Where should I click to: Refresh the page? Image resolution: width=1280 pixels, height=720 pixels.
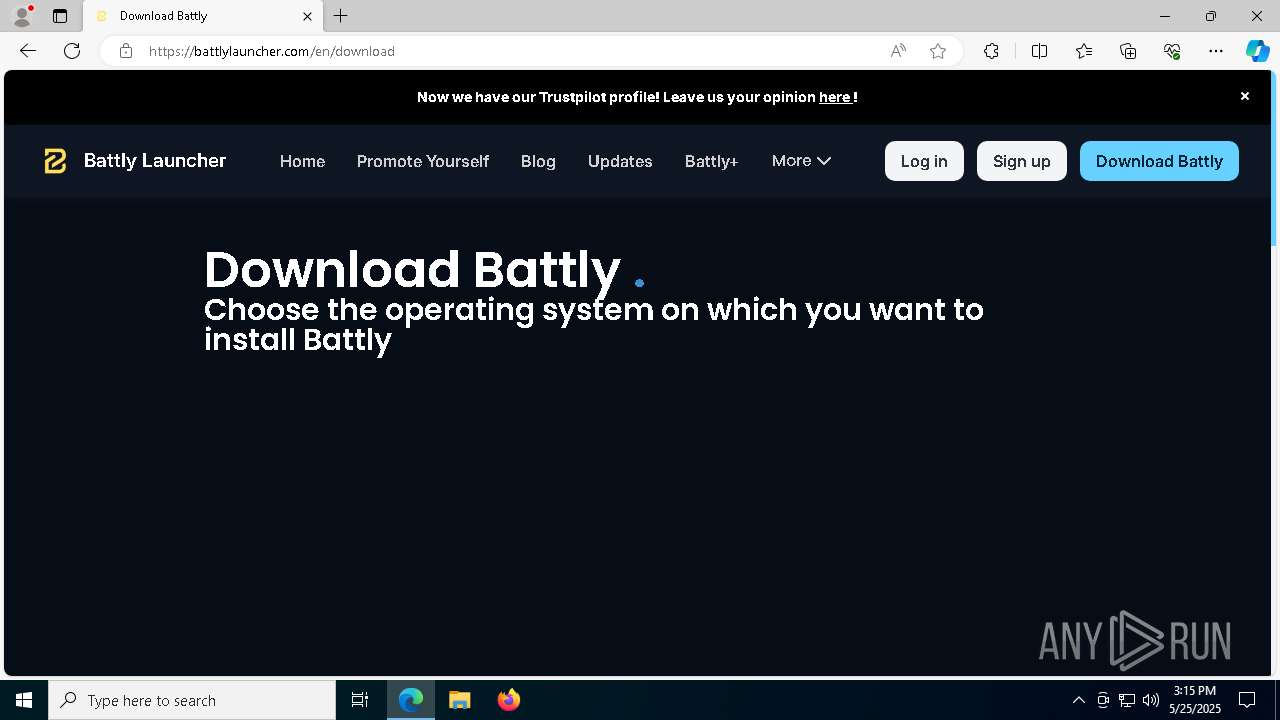click(x=72, y=51)
